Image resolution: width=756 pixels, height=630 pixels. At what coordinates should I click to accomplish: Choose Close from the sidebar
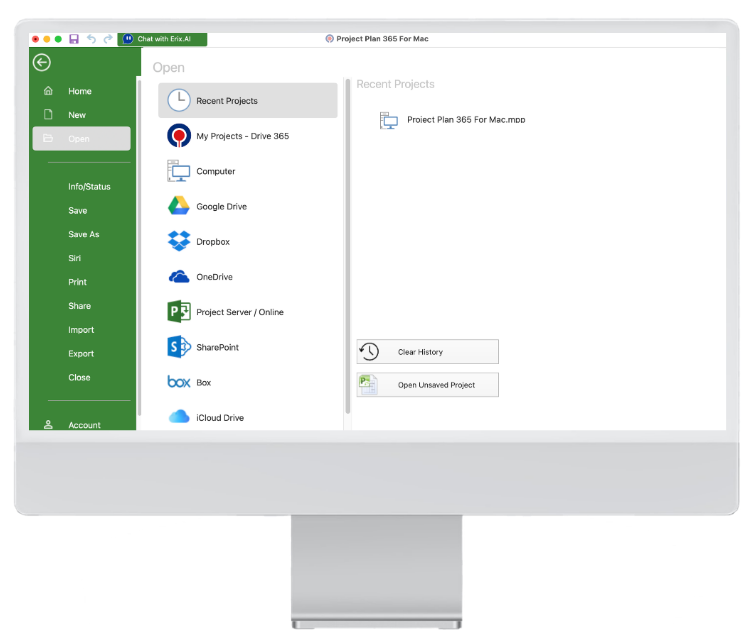(x=79, y=377)
